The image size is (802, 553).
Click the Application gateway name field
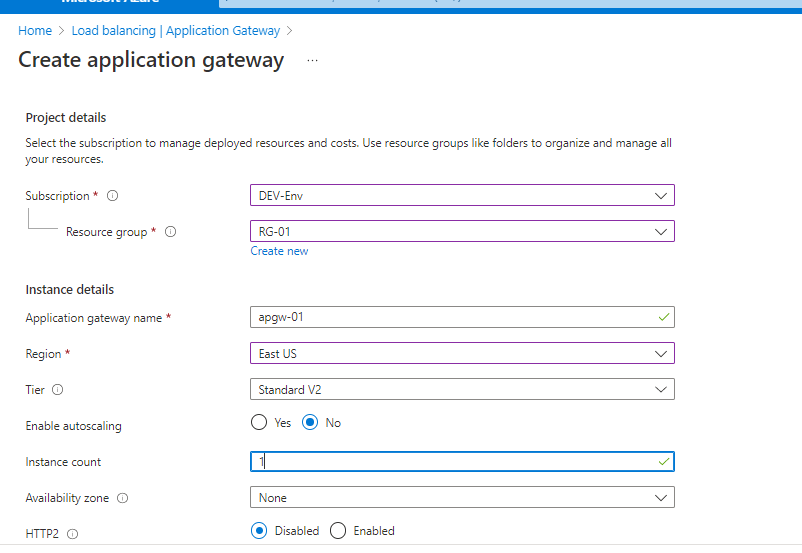click(x=461, y=318)
